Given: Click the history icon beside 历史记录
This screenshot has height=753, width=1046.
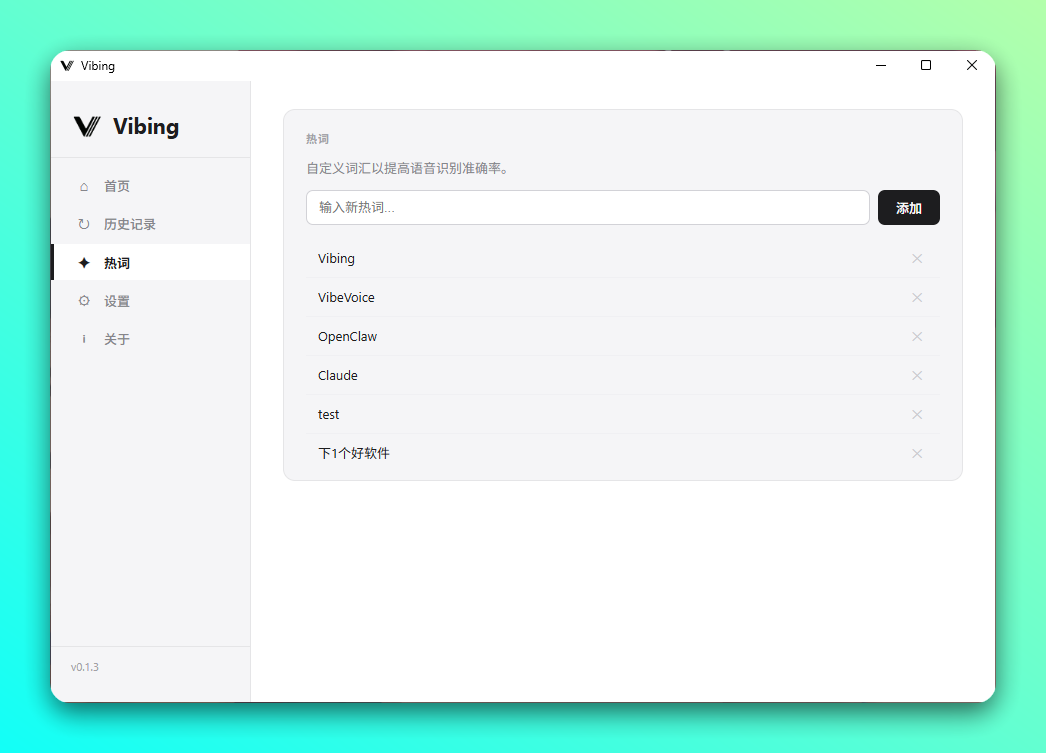Looking at the screenshot, I should pyautogui.click(x=84, y=224).
